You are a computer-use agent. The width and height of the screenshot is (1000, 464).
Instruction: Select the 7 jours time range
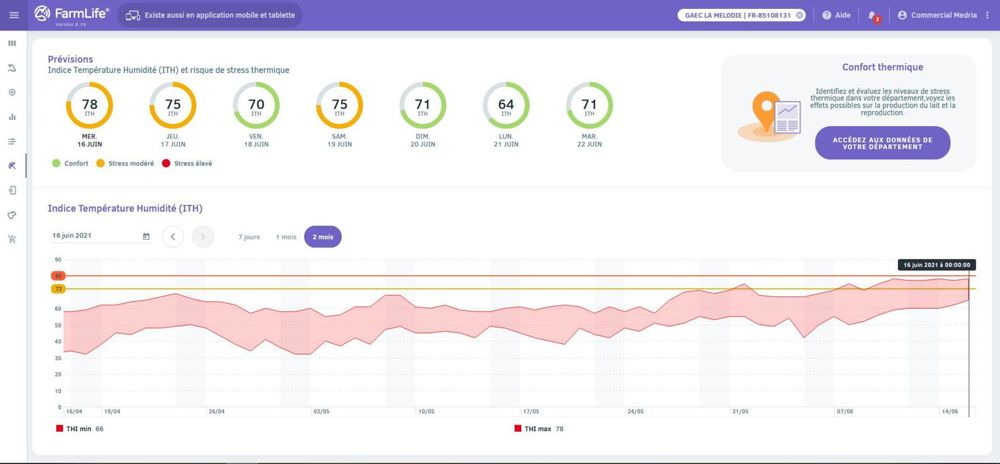(248, 237)
